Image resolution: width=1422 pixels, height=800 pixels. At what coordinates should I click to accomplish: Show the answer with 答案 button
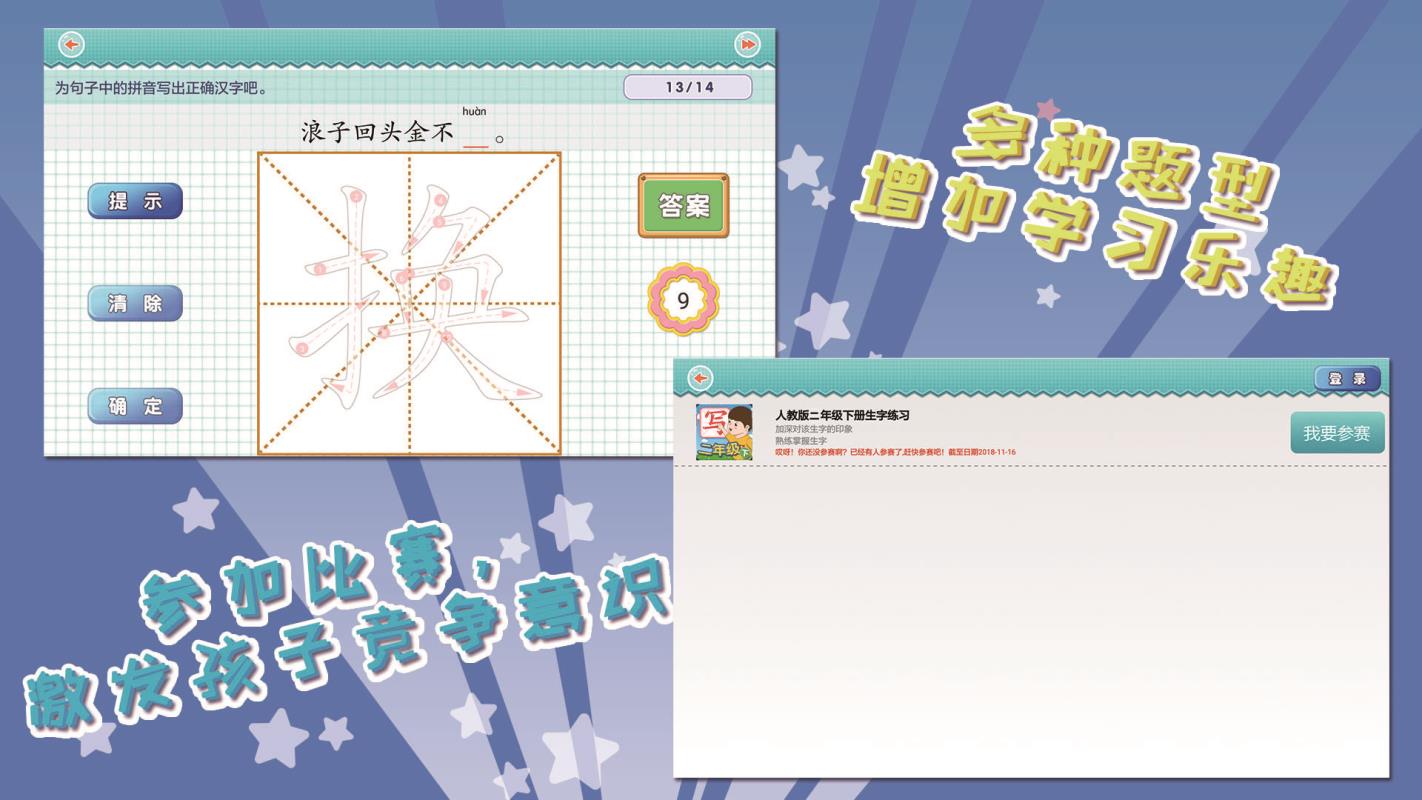(x=684, y=206)
